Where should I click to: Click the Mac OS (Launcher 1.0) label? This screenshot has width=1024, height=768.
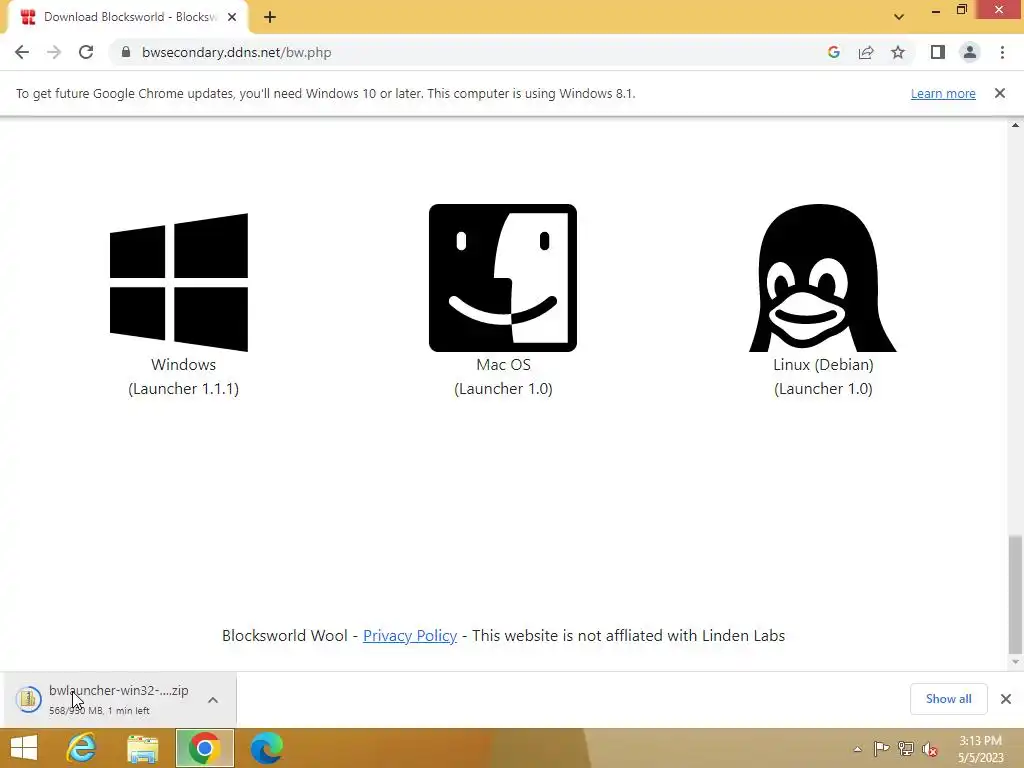pyautogui.click(x=503, y=376)
